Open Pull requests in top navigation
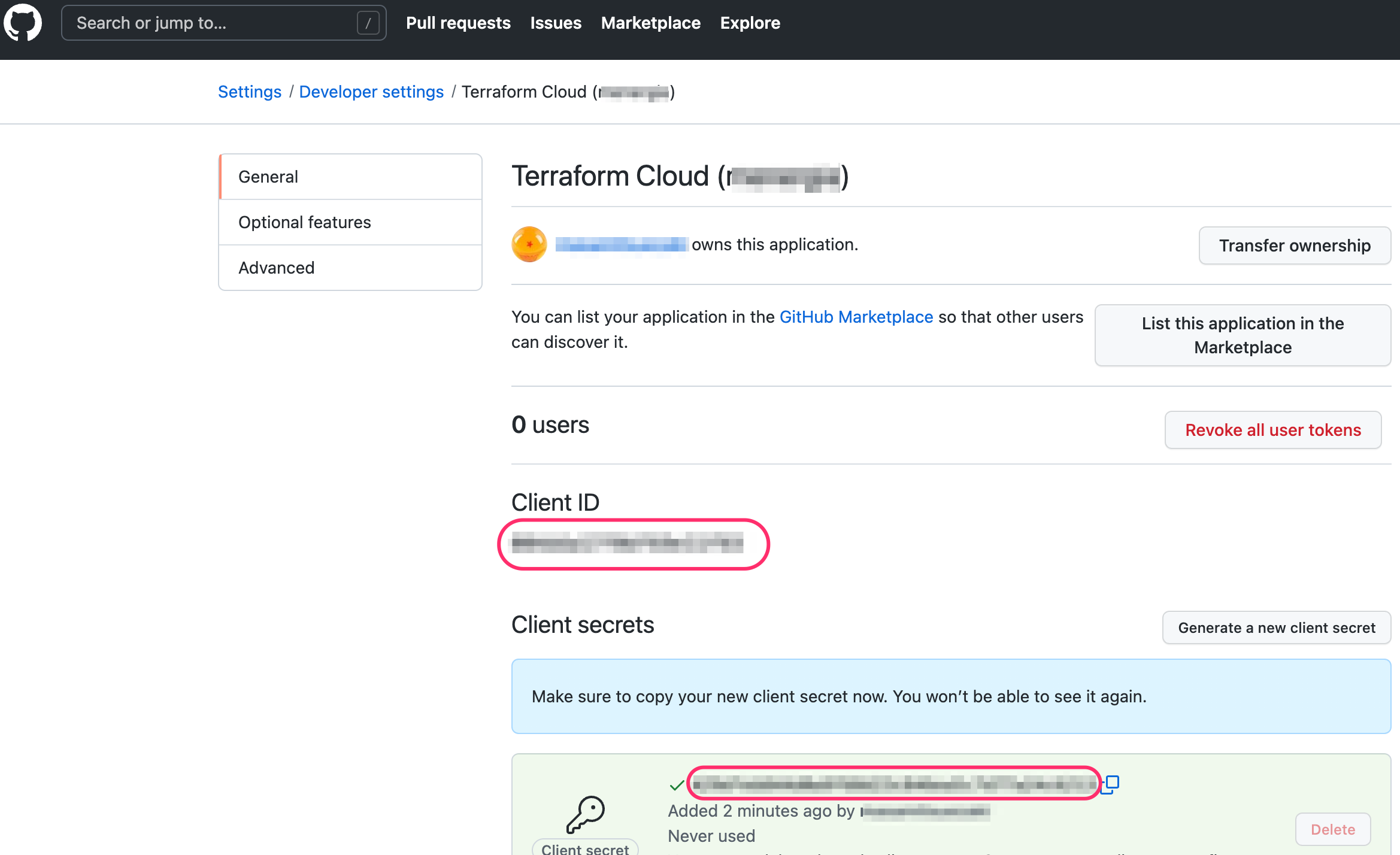Image resolution: width=1400 pixels, height=855 pixels. click(x=458, y=23)
